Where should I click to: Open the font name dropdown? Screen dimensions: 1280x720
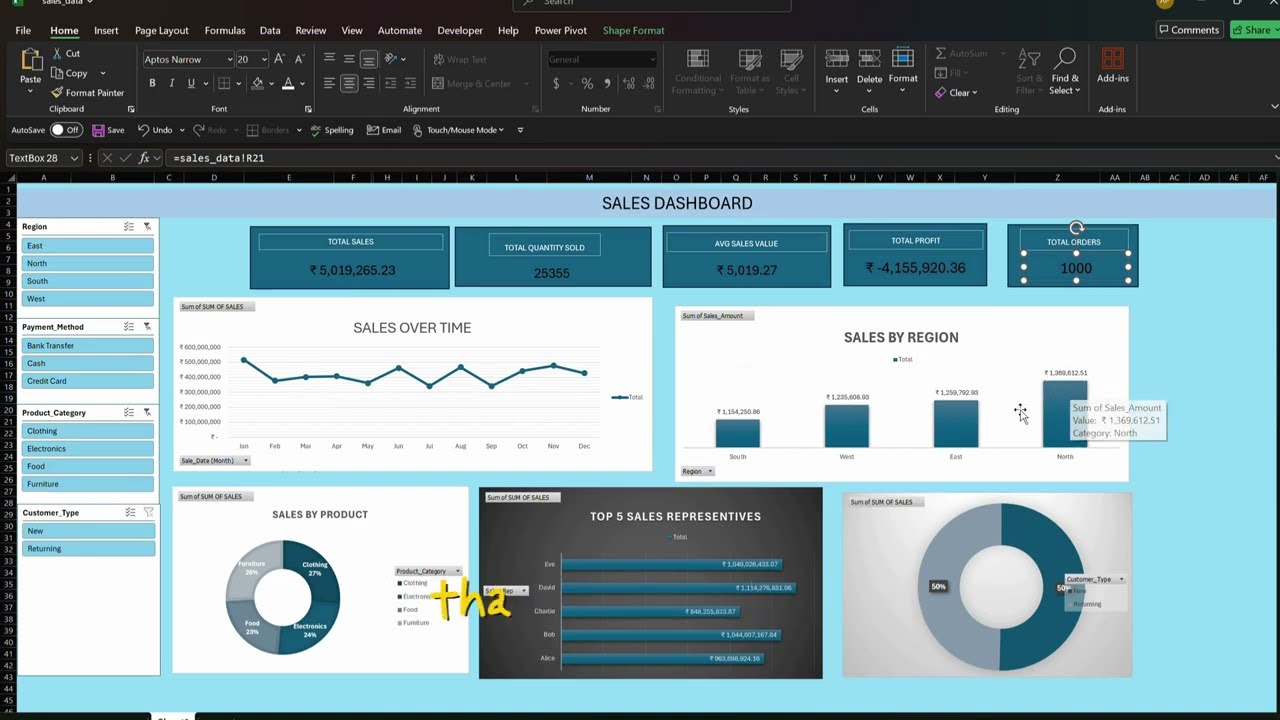tap(229, 59)
